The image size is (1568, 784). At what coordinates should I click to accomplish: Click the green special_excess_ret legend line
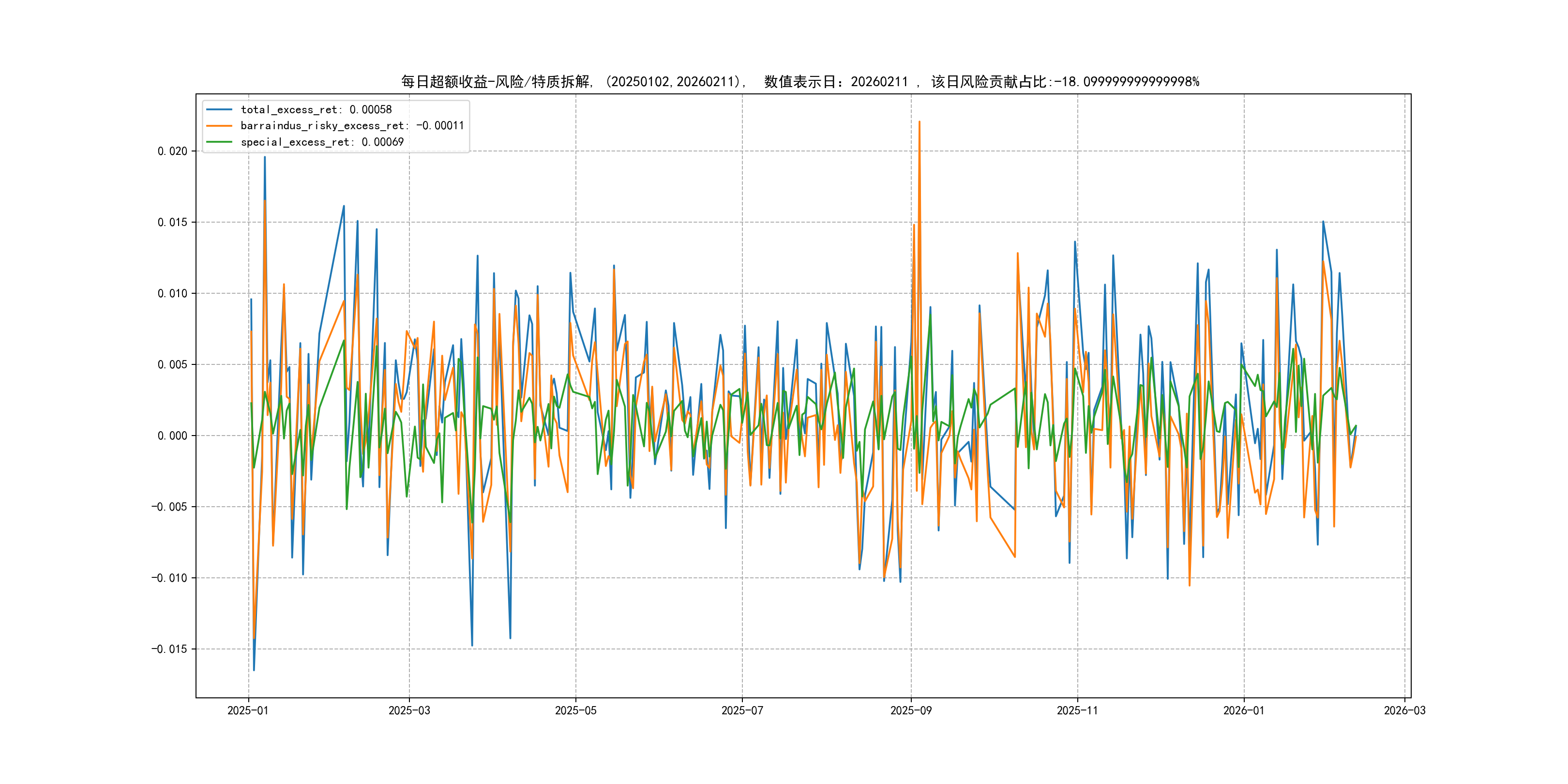(x=219, y=142)
